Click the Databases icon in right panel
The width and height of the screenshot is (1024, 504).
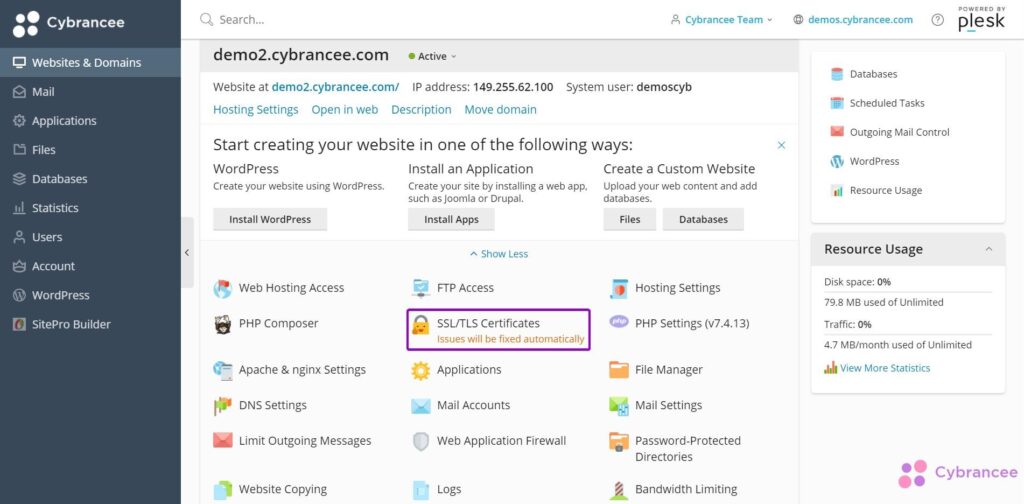[x=837, y=74]
